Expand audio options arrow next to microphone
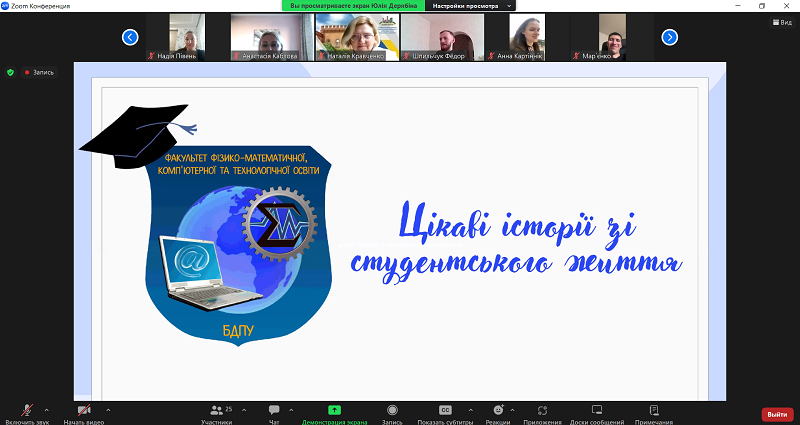The height and width of the screenshot is (425, 800). coord(46,410)
